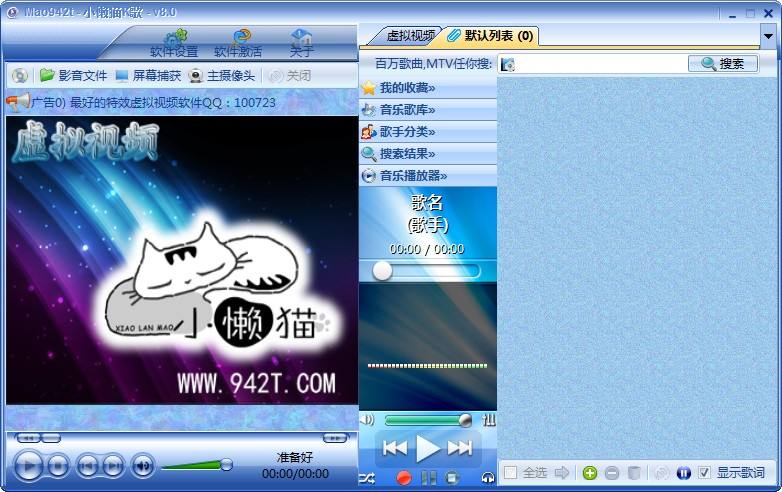Switch to the 虚拟视频 tab
The height and width of the screenshot is (492, 782).
(410, 35)
